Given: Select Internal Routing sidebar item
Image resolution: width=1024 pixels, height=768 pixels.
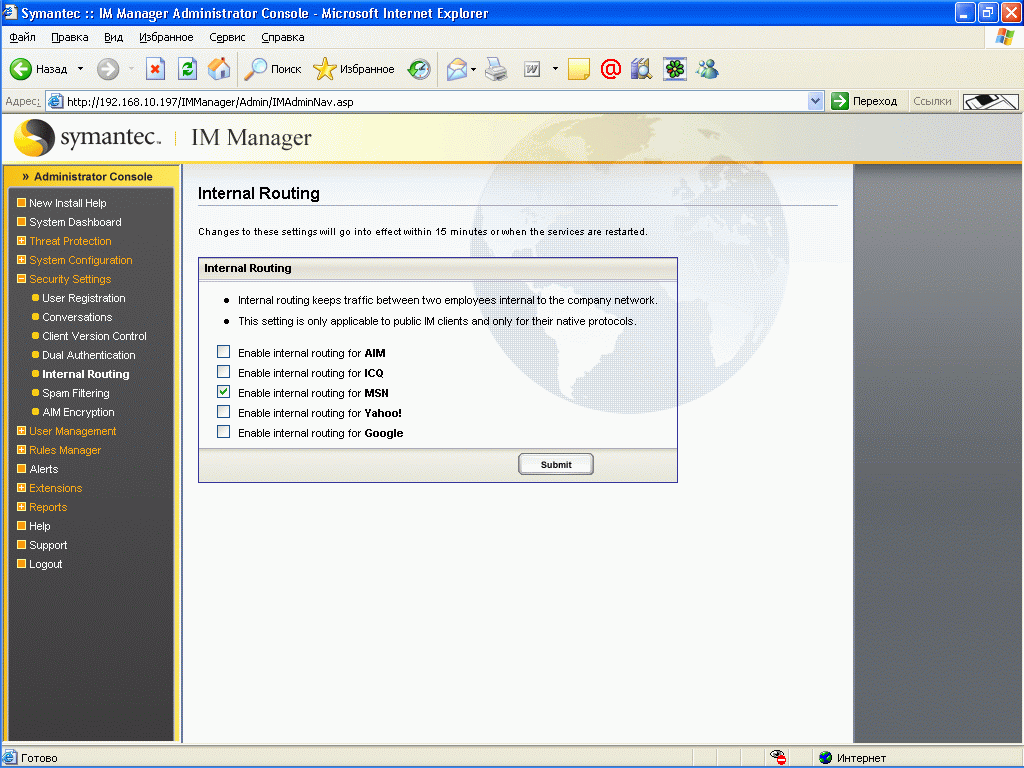Looking at the screenshot, I should click(86, 374).
